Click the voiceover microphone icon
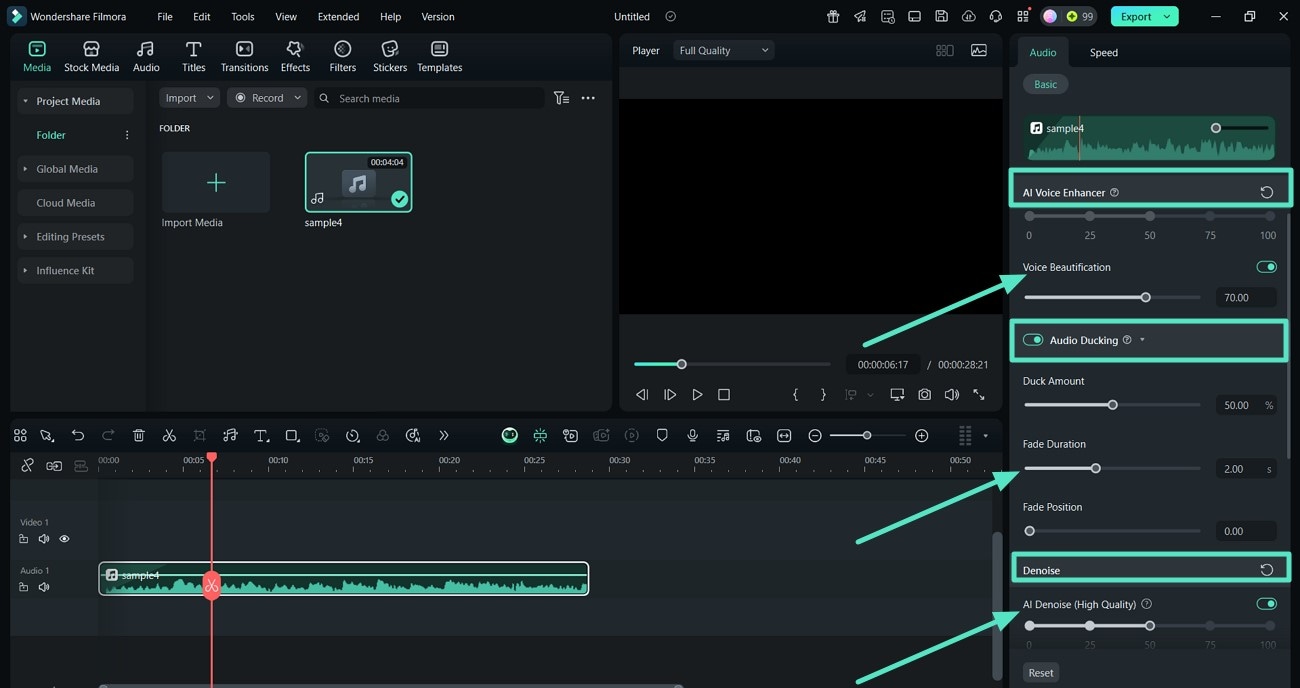 pos(692,436)
